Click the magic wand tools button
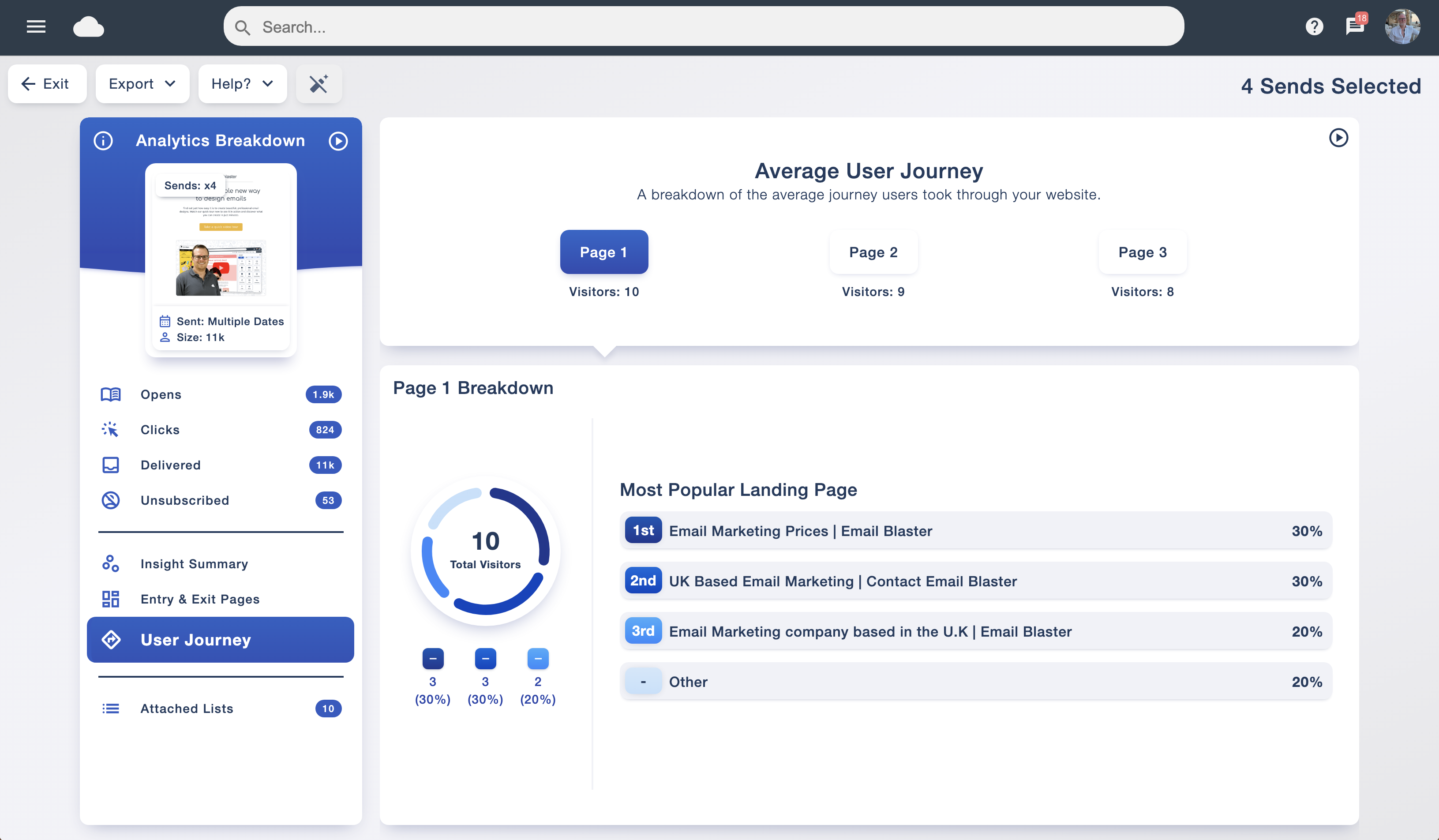 tap(319, 84)
